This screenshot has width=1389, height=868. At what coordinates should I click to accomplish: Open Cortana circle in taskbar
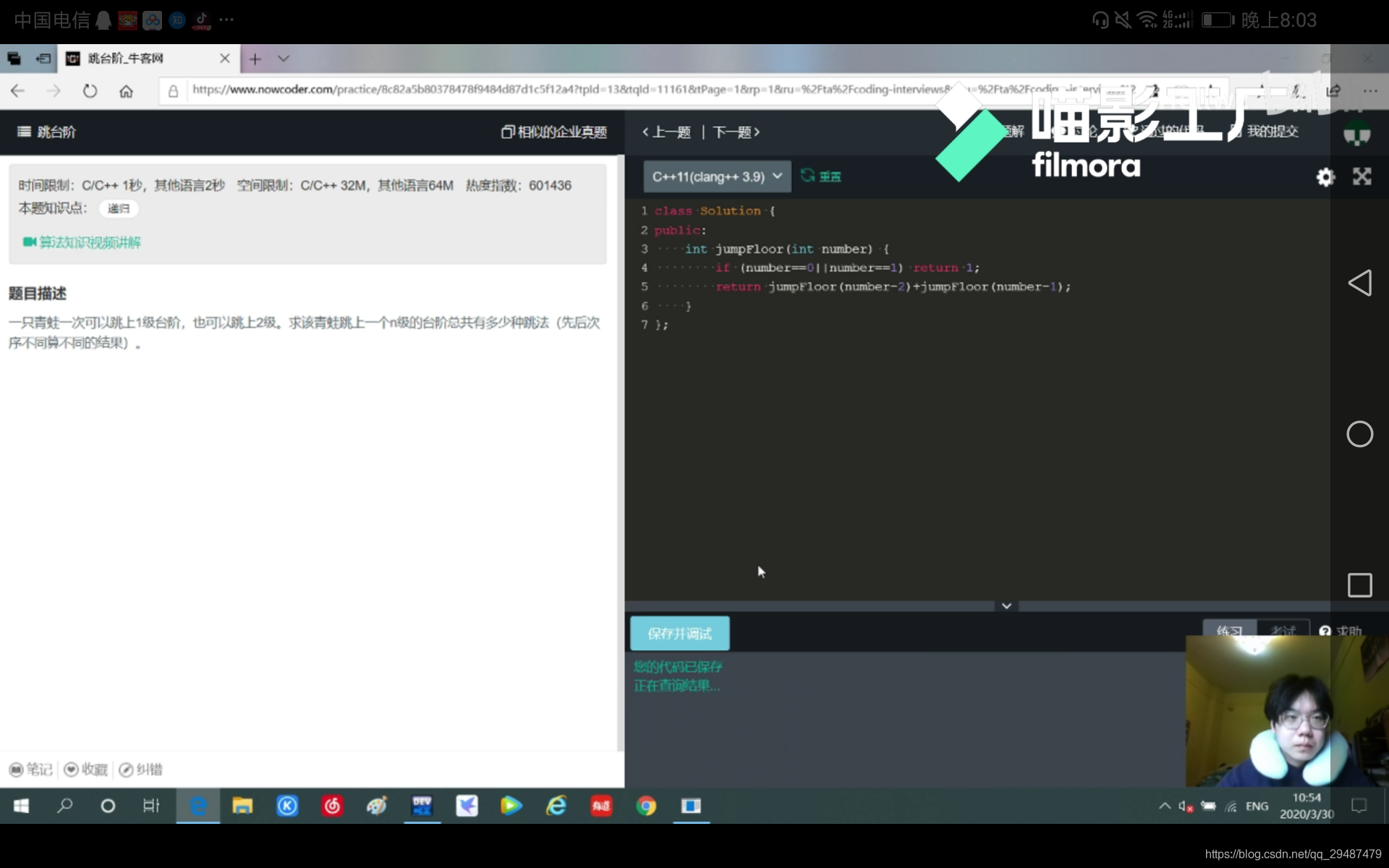(x=108, y=806)
